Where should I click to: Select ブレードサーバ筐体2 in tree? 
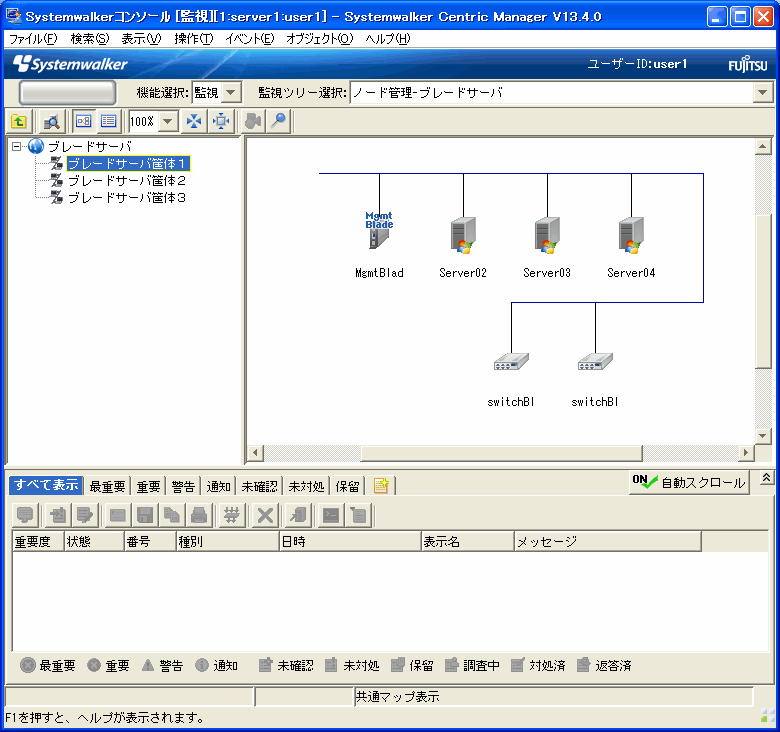[127, 181]
